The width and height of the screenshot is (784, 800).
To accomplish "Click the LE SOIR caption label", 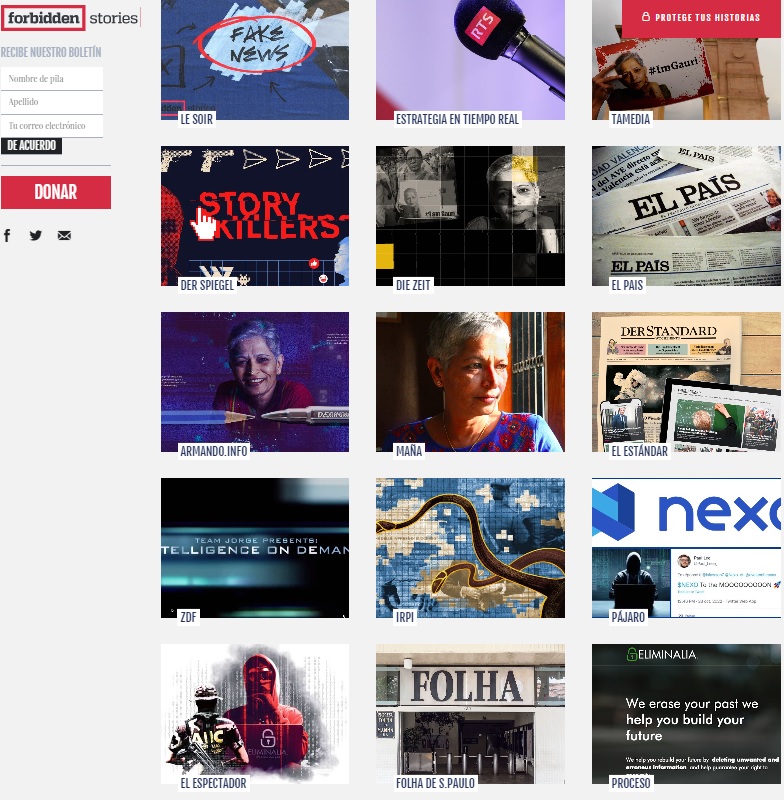I will [196, 119].
